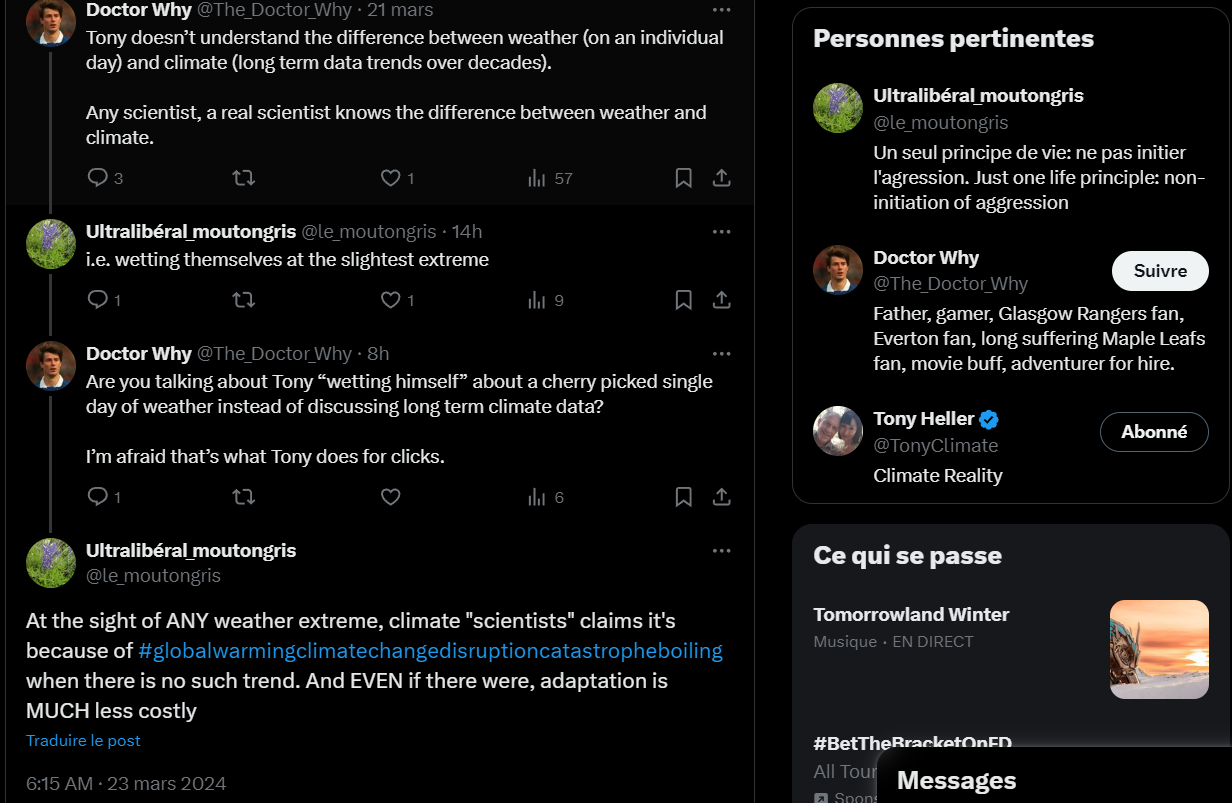Share the 8h Doctor Why reply

click(x=721, y=497)
